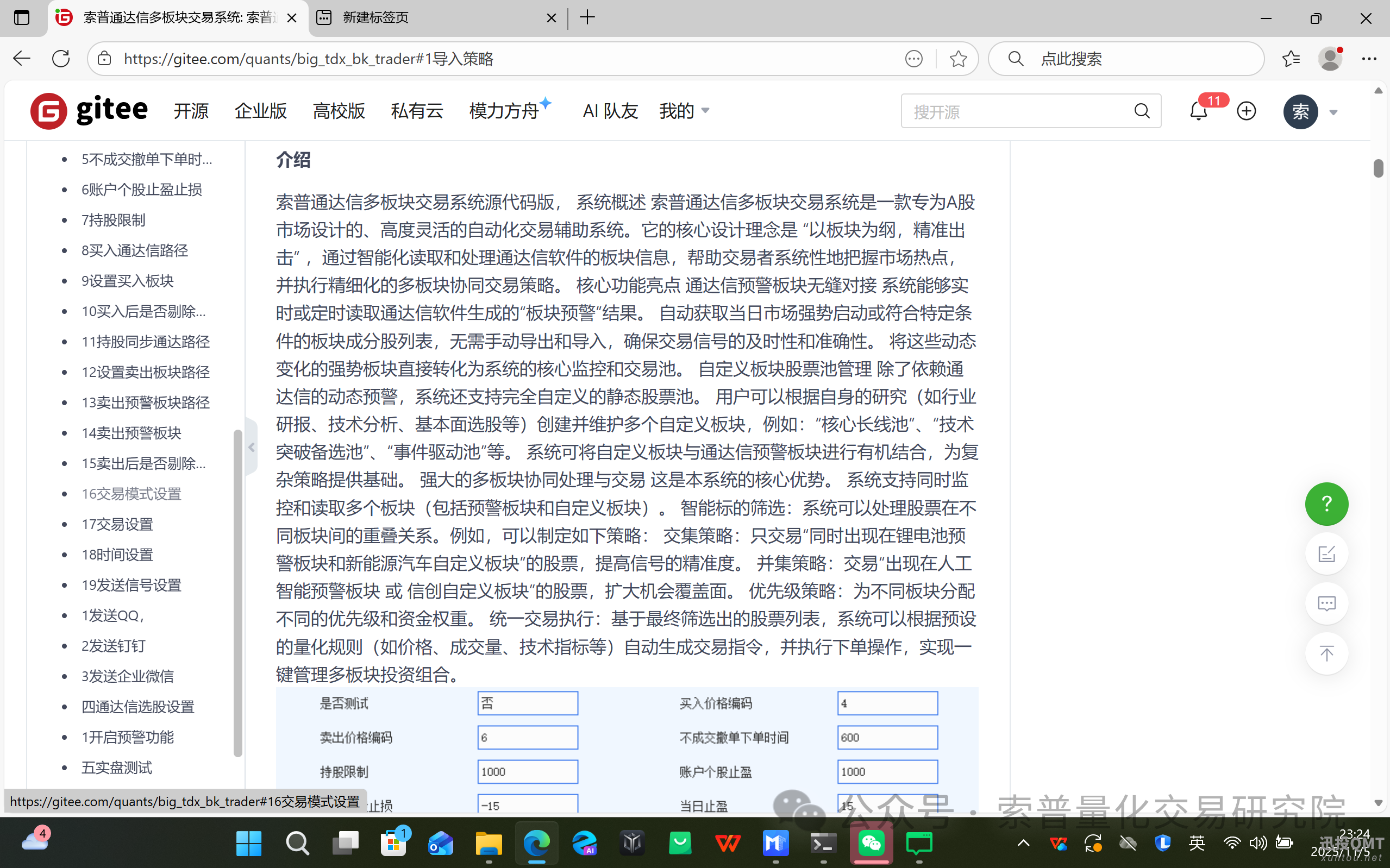Viewport: 1390px width, 868px height.
Task: Click the plus icon to create a new repository
Action: coord(1246,111)
